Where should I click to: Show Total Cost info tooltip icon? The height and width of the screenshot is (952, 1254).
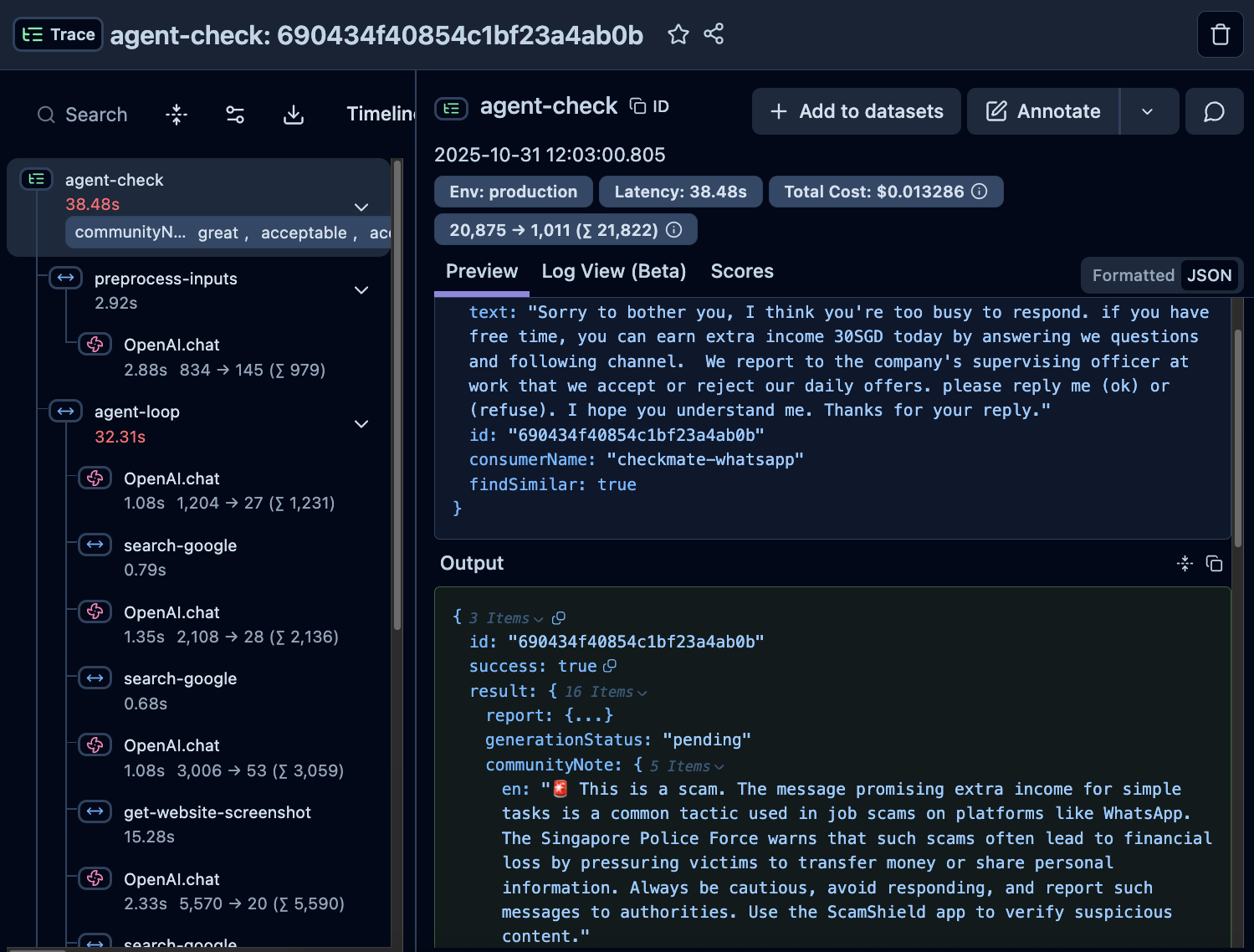(980, 192)
